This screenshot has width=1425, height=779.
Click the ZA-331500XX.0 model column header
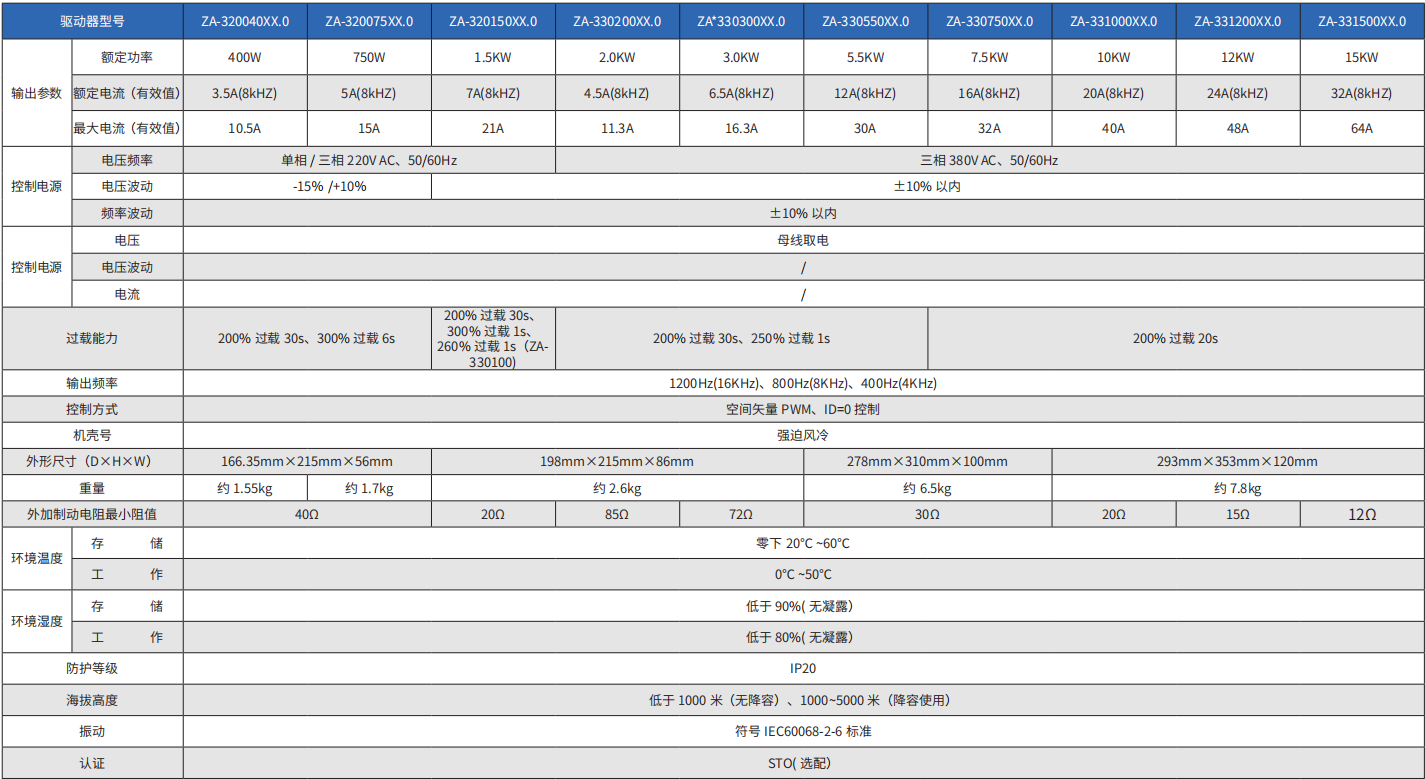coord(1362,21)
